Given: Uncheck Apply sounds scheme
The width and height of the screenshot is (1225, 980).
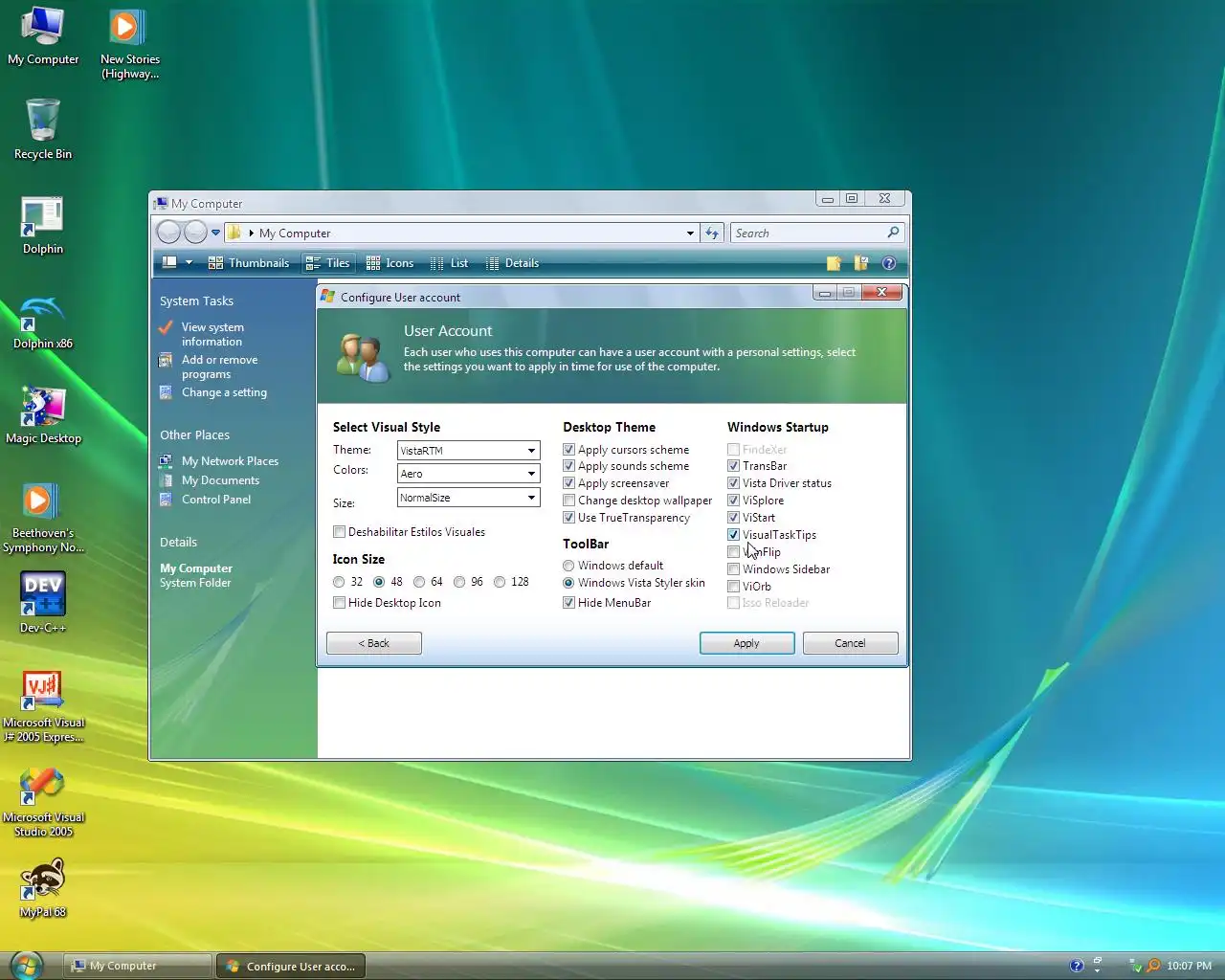Looking at the screenshot, I should click(x=568, y=466).
